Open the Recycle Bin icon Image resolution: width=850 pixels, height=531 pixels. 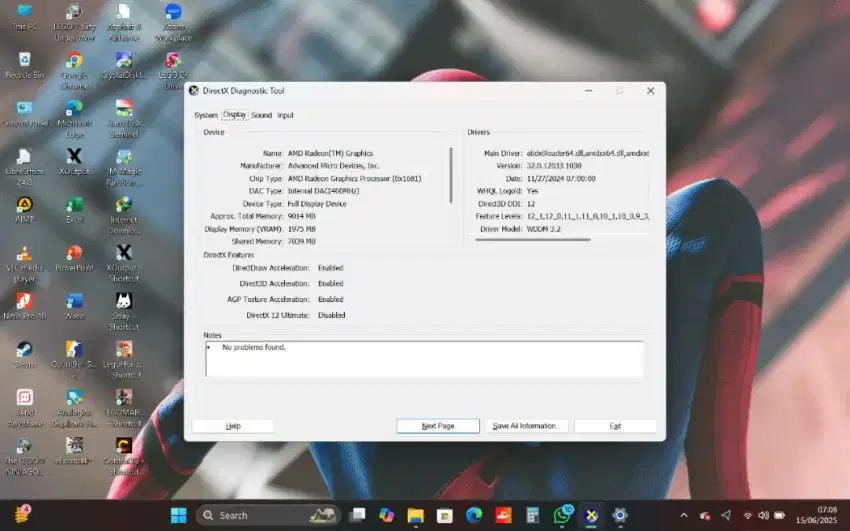pyautogui.click(x=24, y=65)
